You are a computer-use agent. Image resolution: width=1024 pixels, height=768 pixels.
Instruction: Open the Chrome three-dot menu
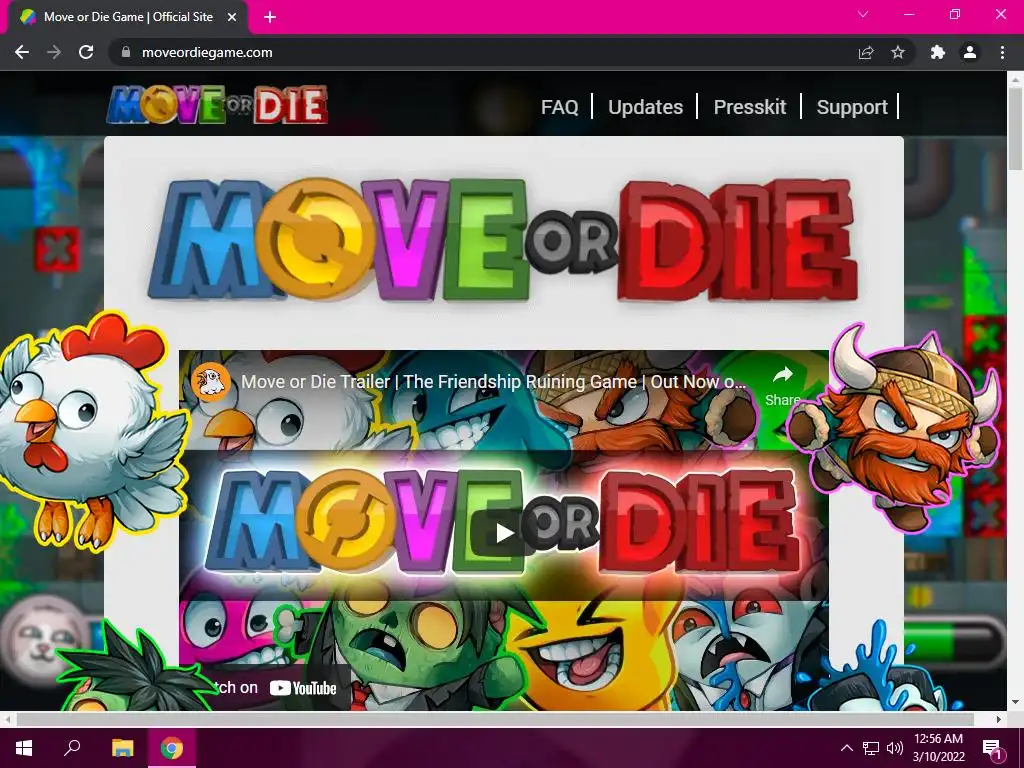click(1002, 52)
